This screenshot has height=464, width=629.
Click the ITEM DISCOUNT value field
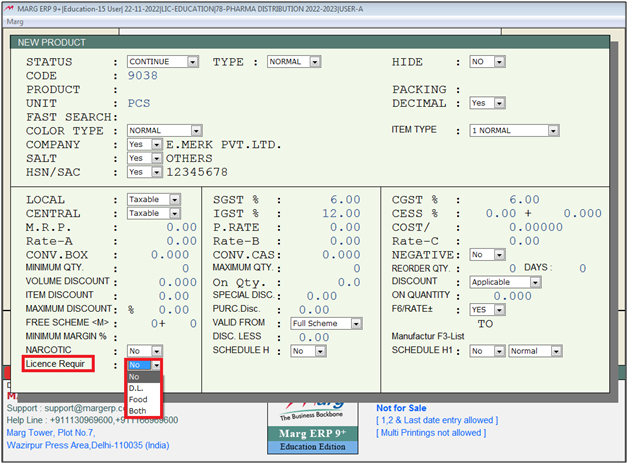click(174, 296)
